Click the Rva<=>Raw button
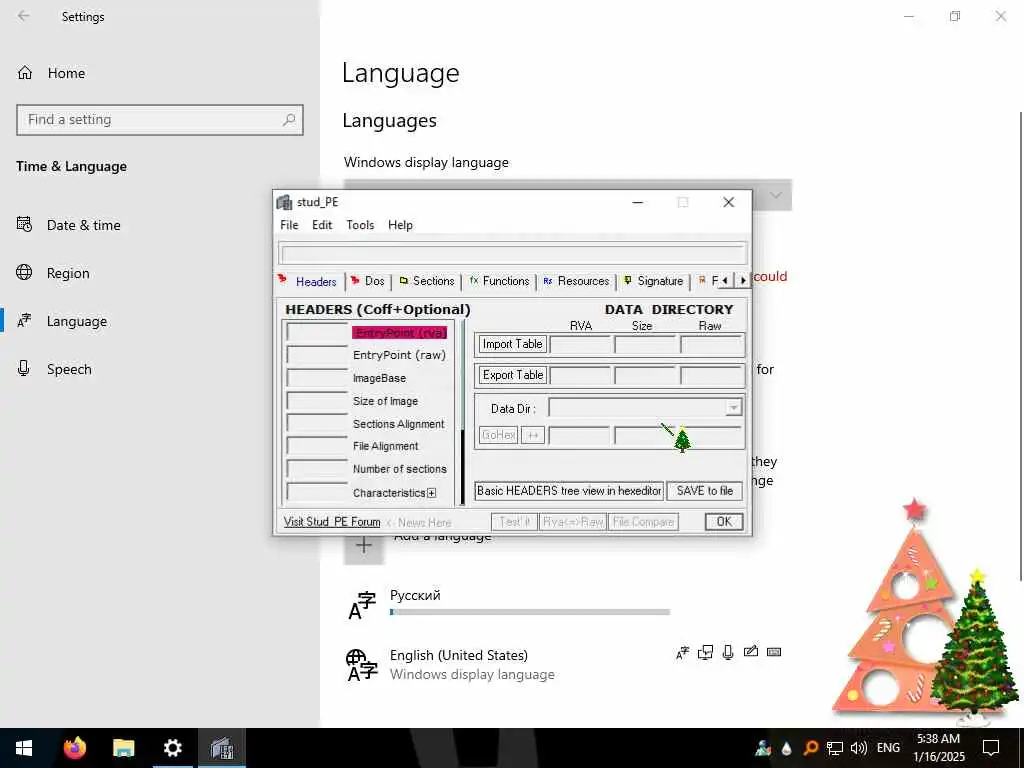Image resolution: width=1024 pixels, height=768 pixels. (573, 522)
